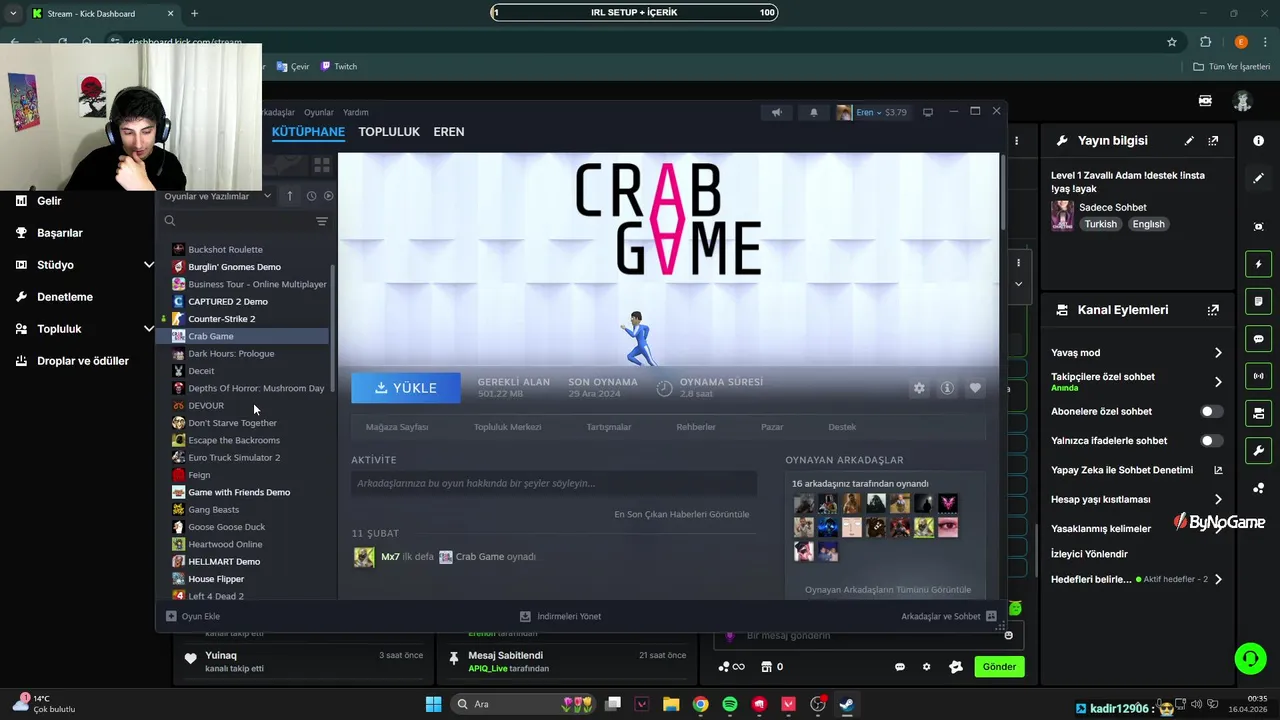Open Eren account dropdown in Steam
Image resolution: width=1280 pixels, height=720 pixels.
coord(872,112)
